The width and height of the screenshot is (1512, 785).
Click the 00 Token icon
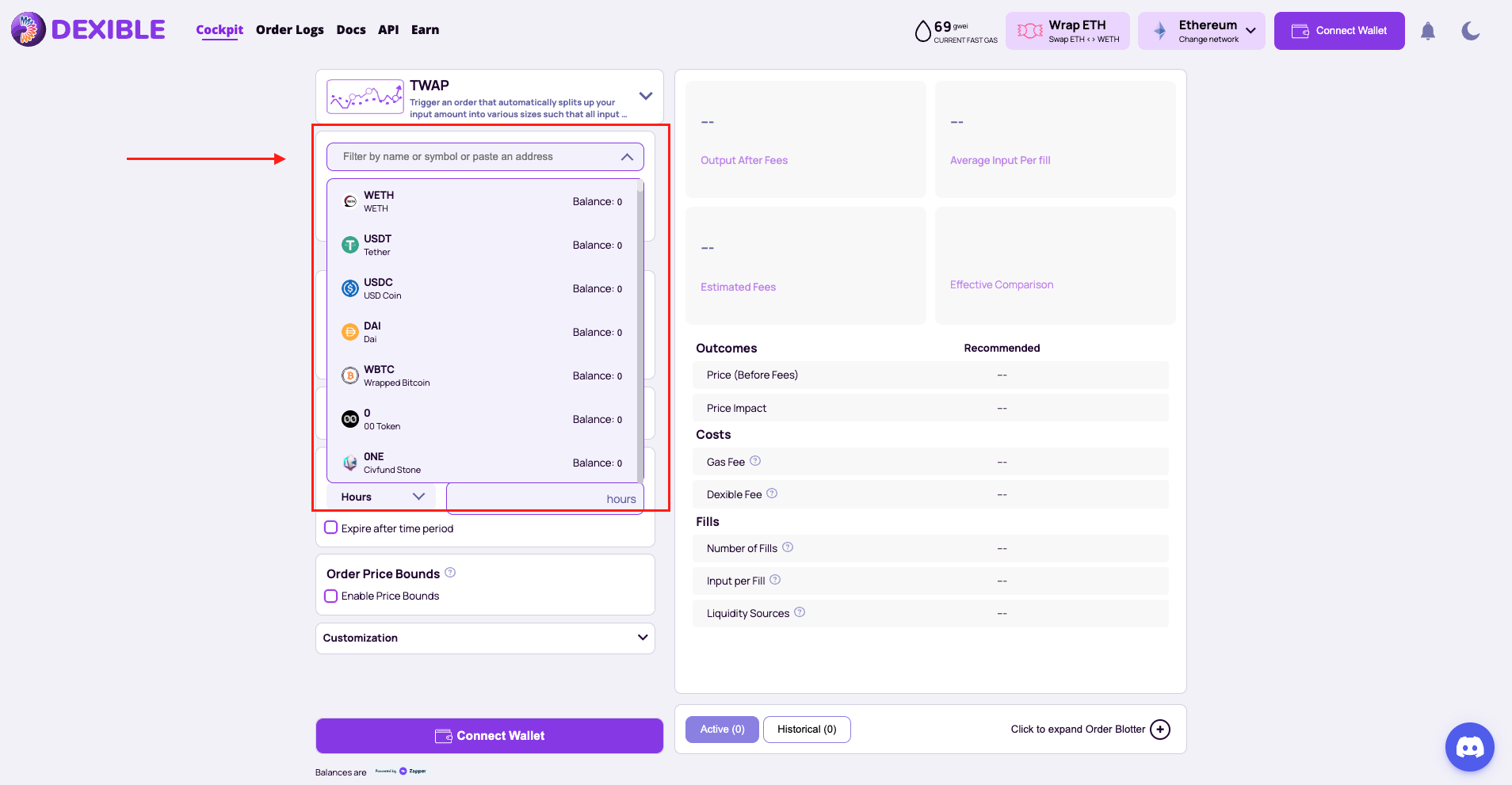(x=350, y=419)
